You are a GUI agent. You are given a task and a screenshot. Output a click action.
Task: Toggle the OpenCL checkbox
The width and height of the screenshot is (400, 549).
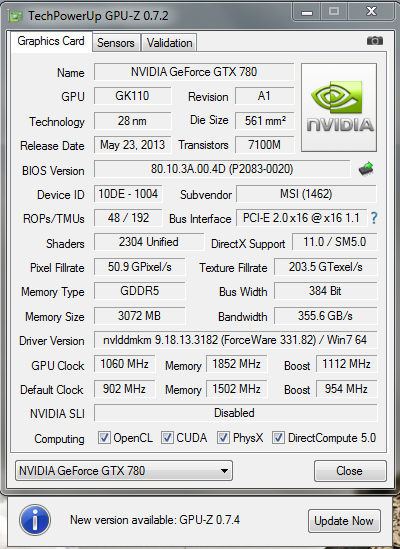point(104,438)
